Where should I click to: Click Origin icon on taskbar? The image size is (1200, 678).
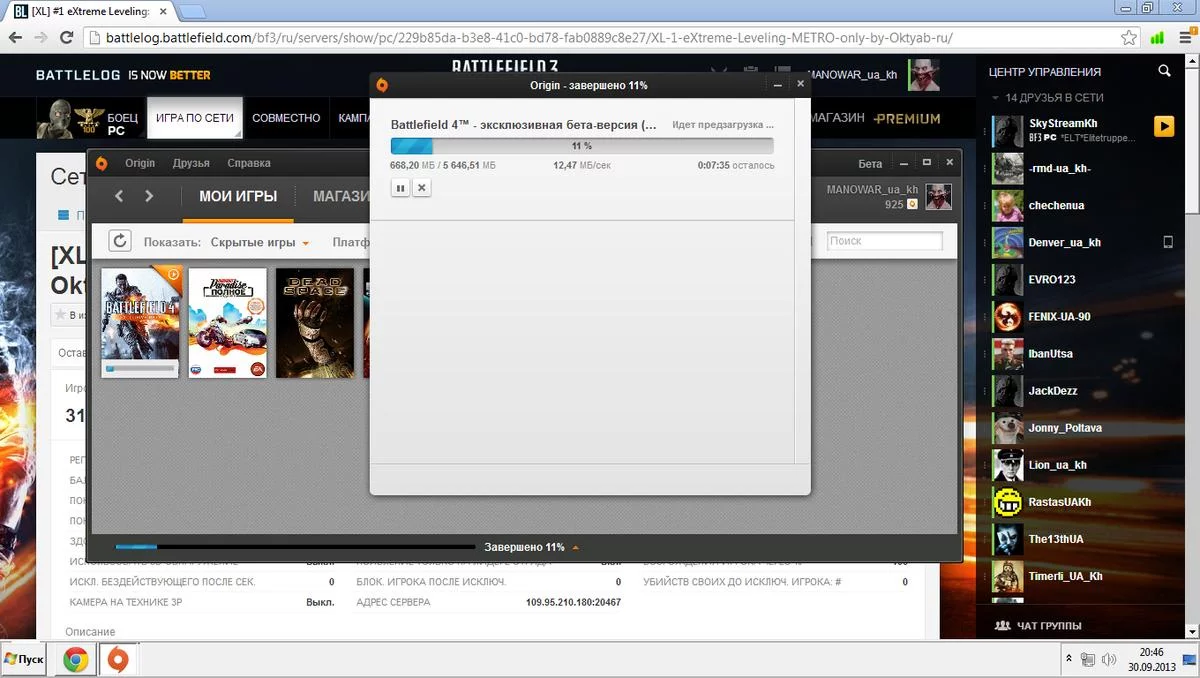(118, 660)
